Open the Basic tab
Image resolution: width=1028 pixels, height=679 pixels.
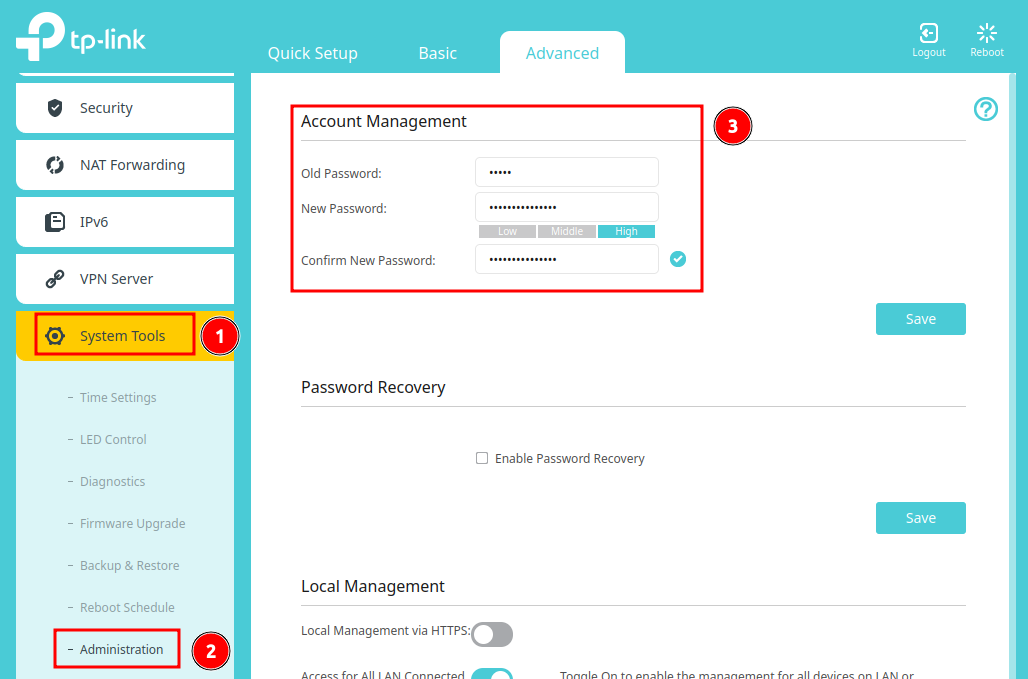(437, 53)
